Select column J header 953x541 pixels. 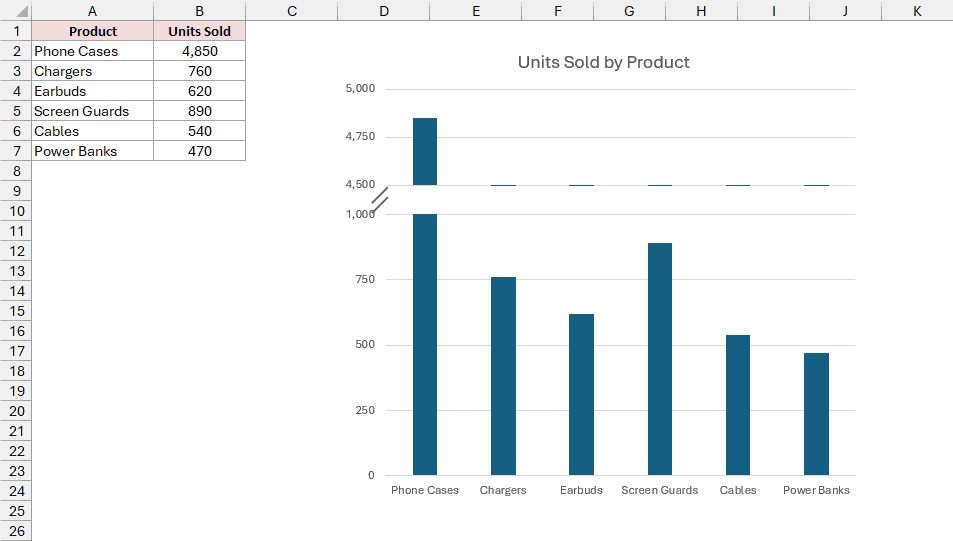845,10
